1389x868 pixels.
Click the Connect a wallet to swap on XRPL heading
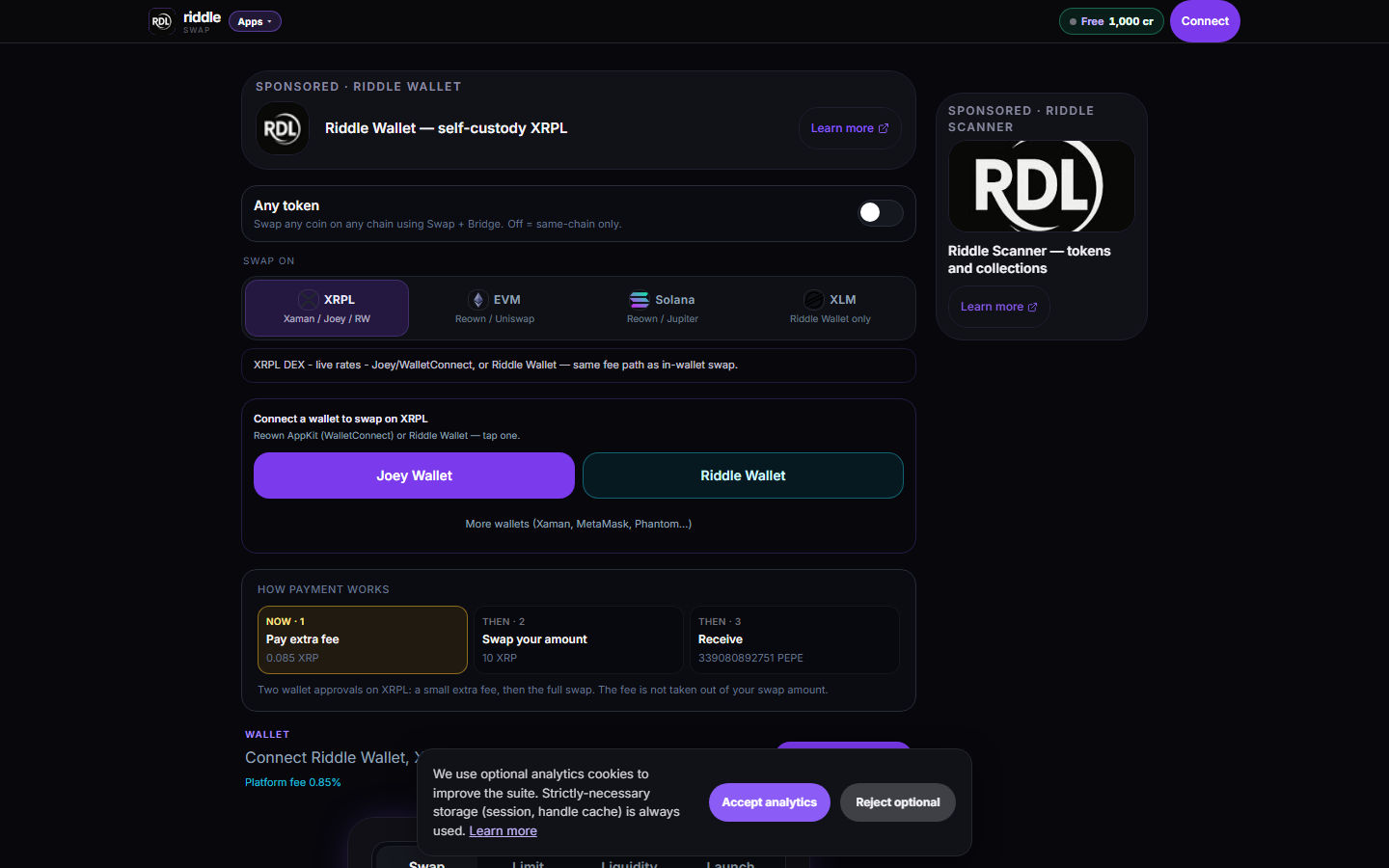(340, 419)
